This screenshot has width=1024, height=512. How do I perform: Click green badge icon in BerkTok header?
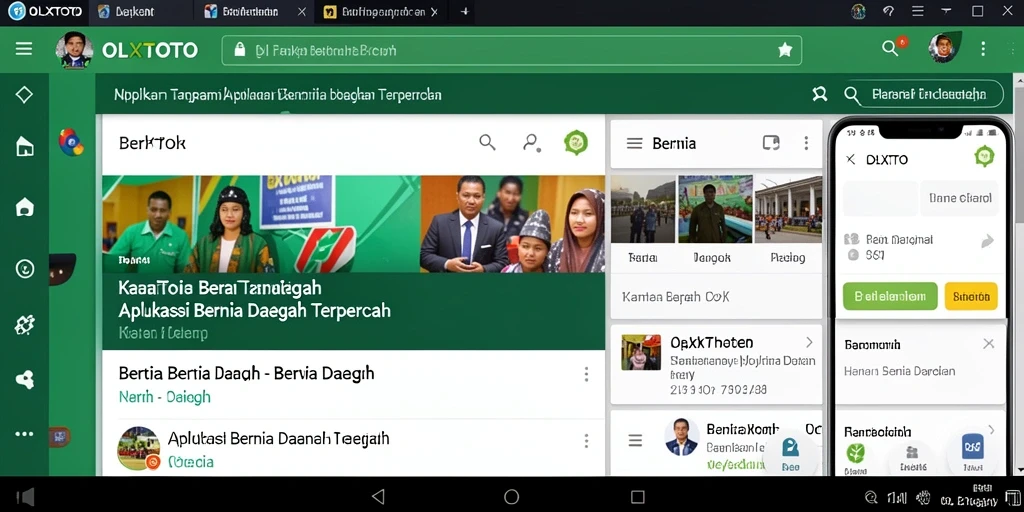(x=575, y=142)
